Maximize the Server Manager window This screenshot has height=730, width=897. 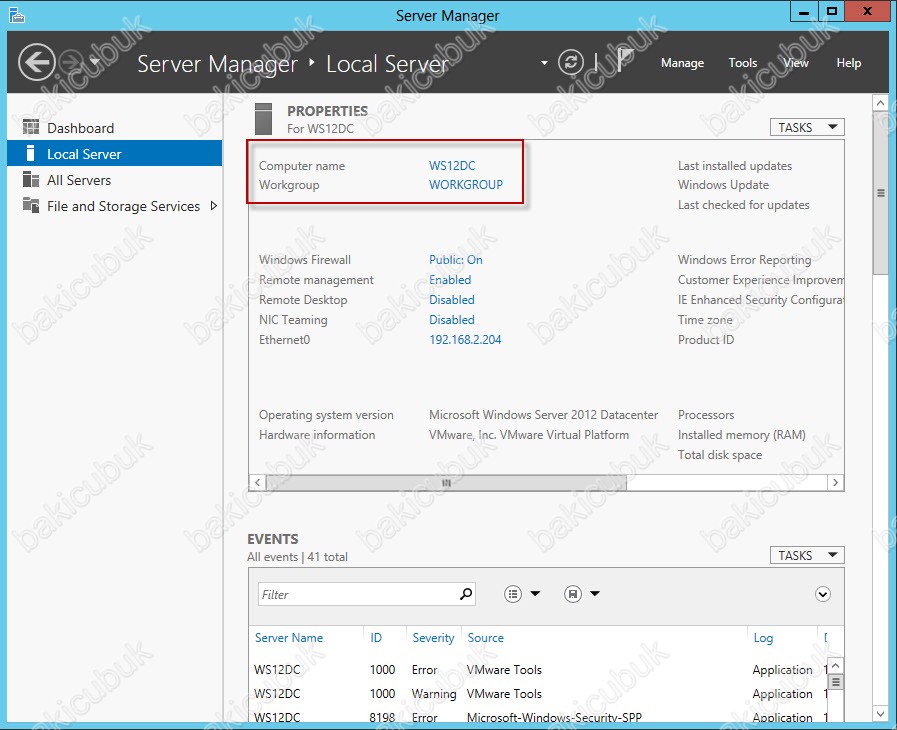pyautogui.click(x=831, y=11)
